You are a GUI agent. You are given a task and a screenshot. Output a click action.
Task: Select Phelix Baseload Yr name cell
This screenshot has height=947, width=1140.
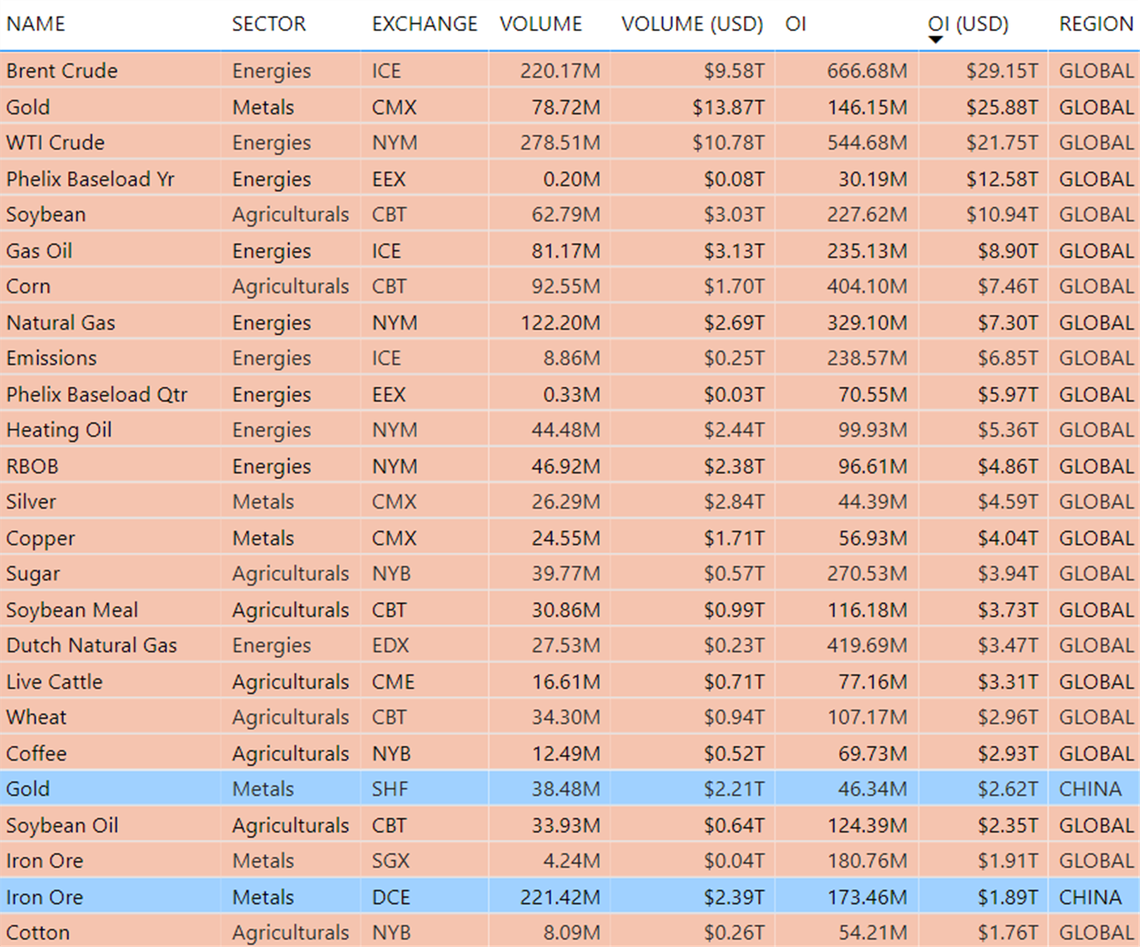click(90, 179)
